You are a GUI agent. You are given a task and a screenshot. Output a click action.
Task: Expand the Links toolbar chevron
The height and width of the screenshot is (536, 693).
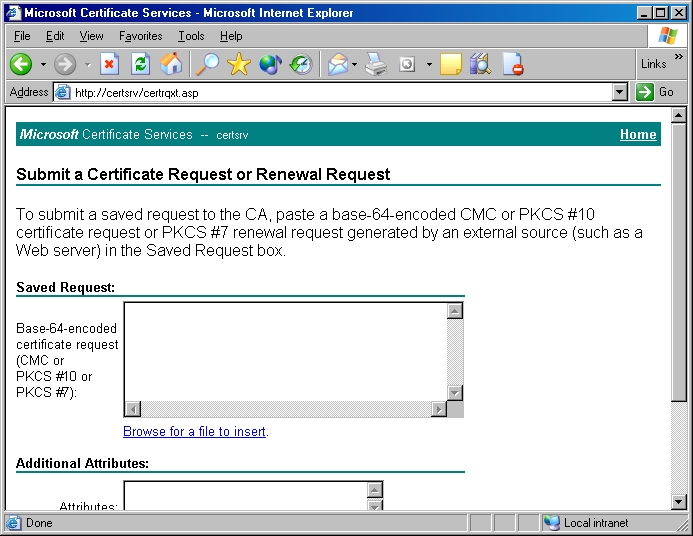click(x=678, y=57)
